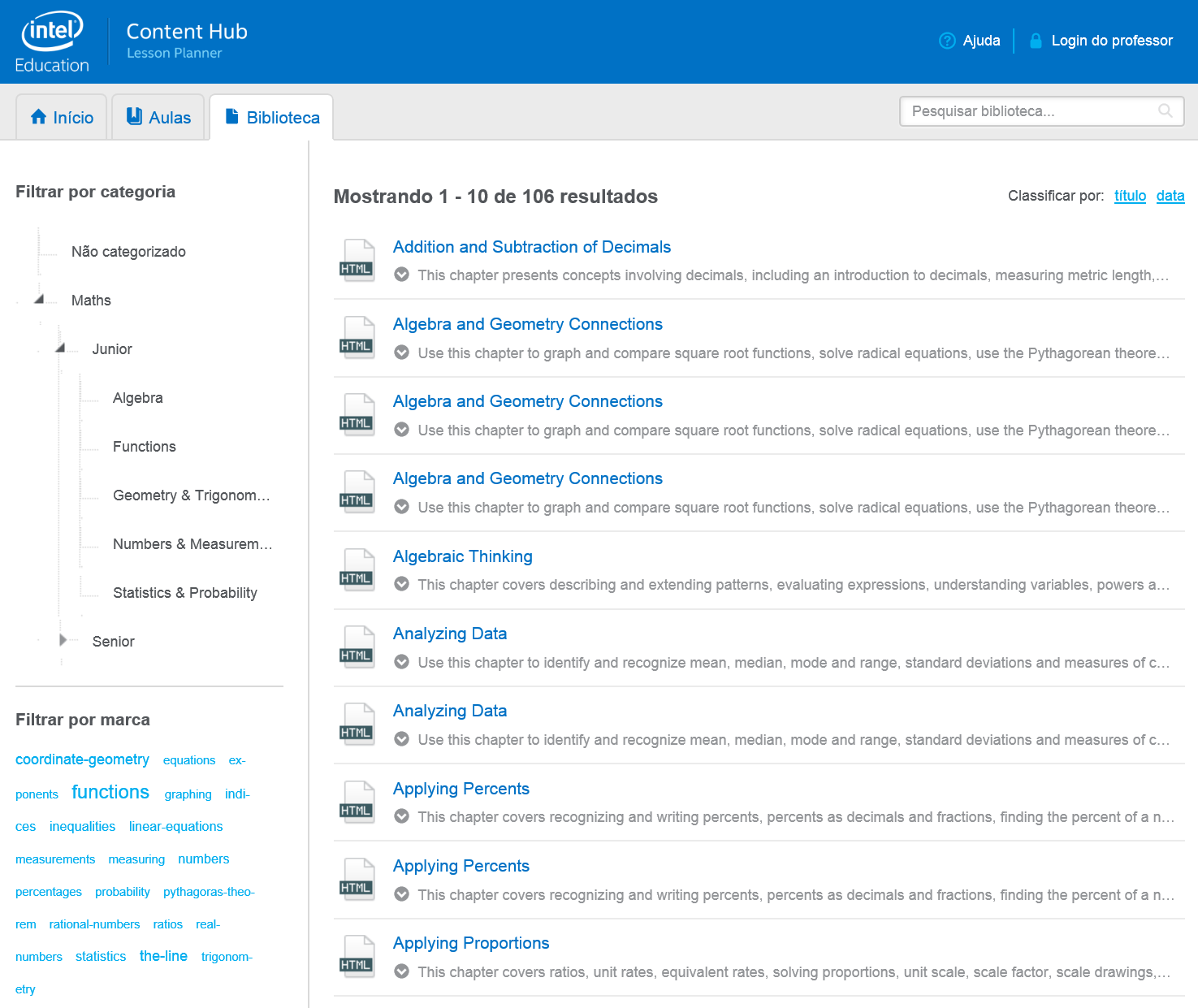The image size is (1198, 1008).
Task: Filter by the-line tag
Action: pyautogui.click(x=163, y=956)
